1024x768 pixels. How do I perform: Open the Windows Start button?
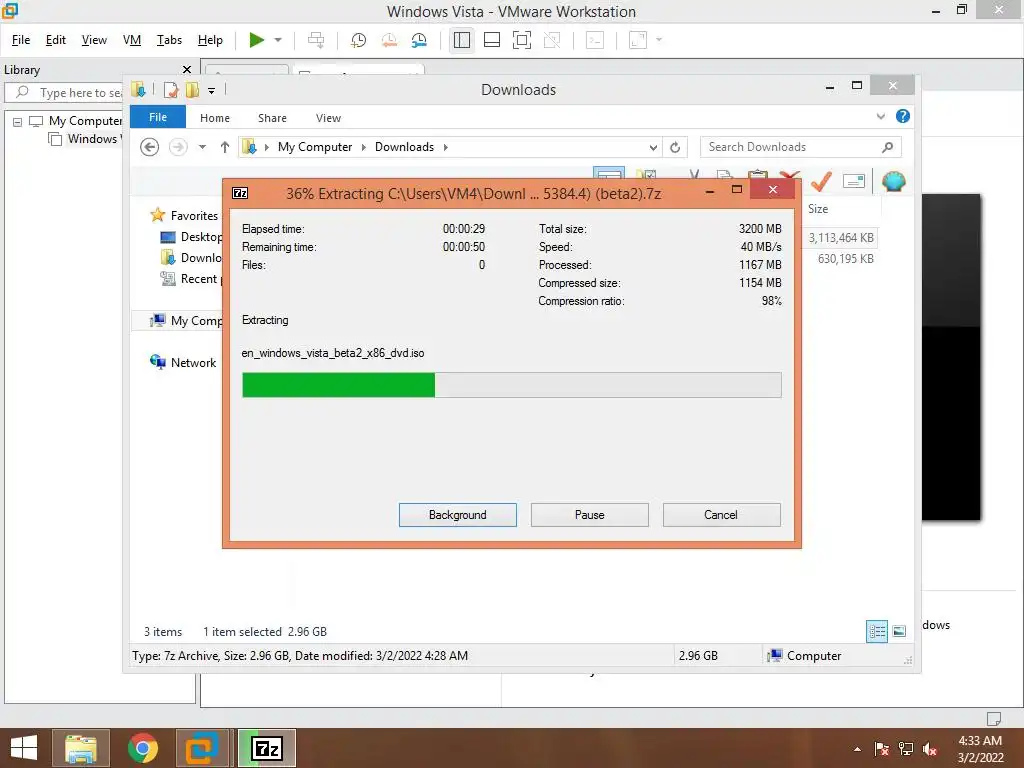[x=24, y=748]
